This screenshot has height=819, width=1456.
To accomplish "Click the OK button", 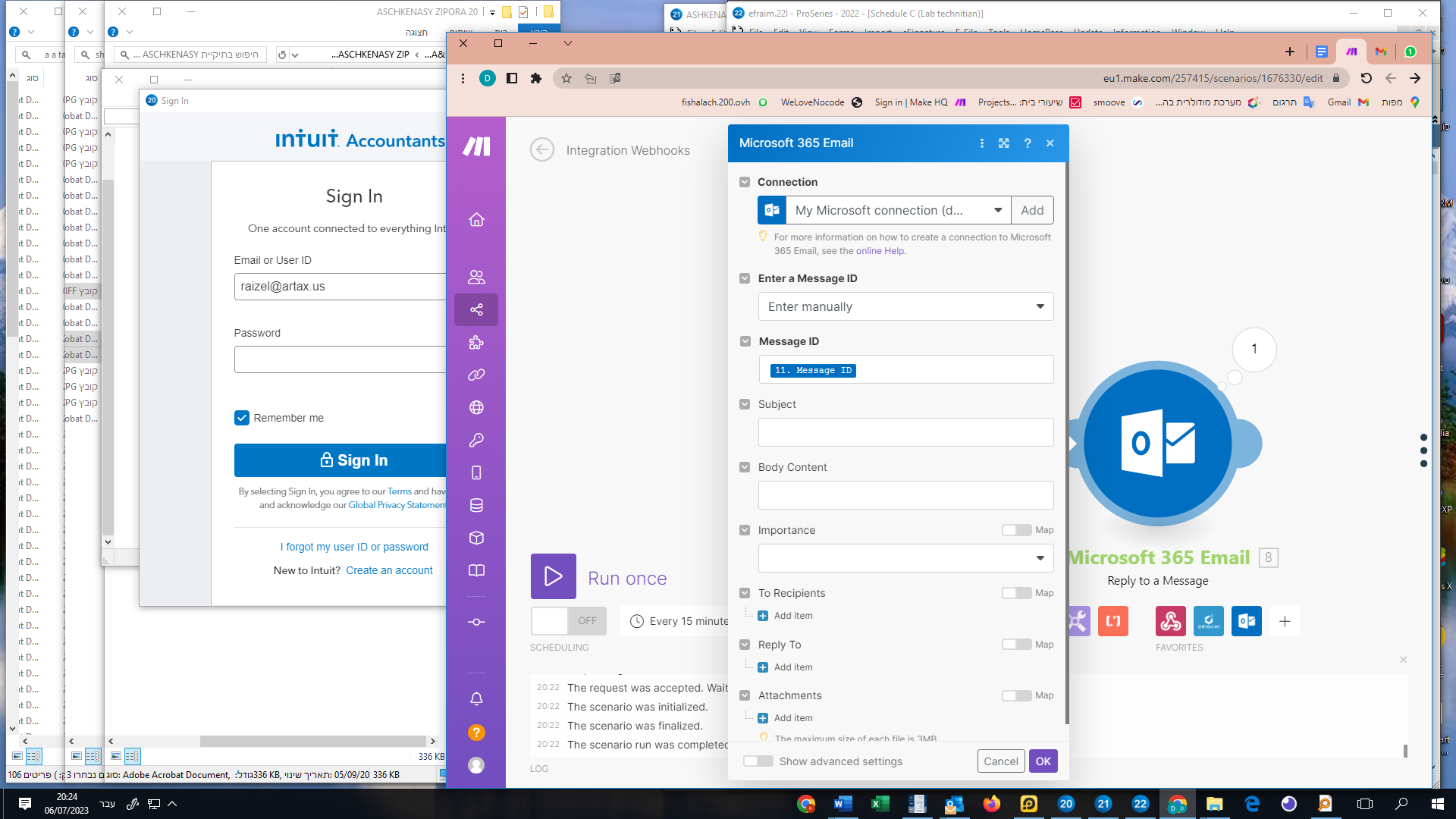I will pyautogui.click(x=1043, y=761).
